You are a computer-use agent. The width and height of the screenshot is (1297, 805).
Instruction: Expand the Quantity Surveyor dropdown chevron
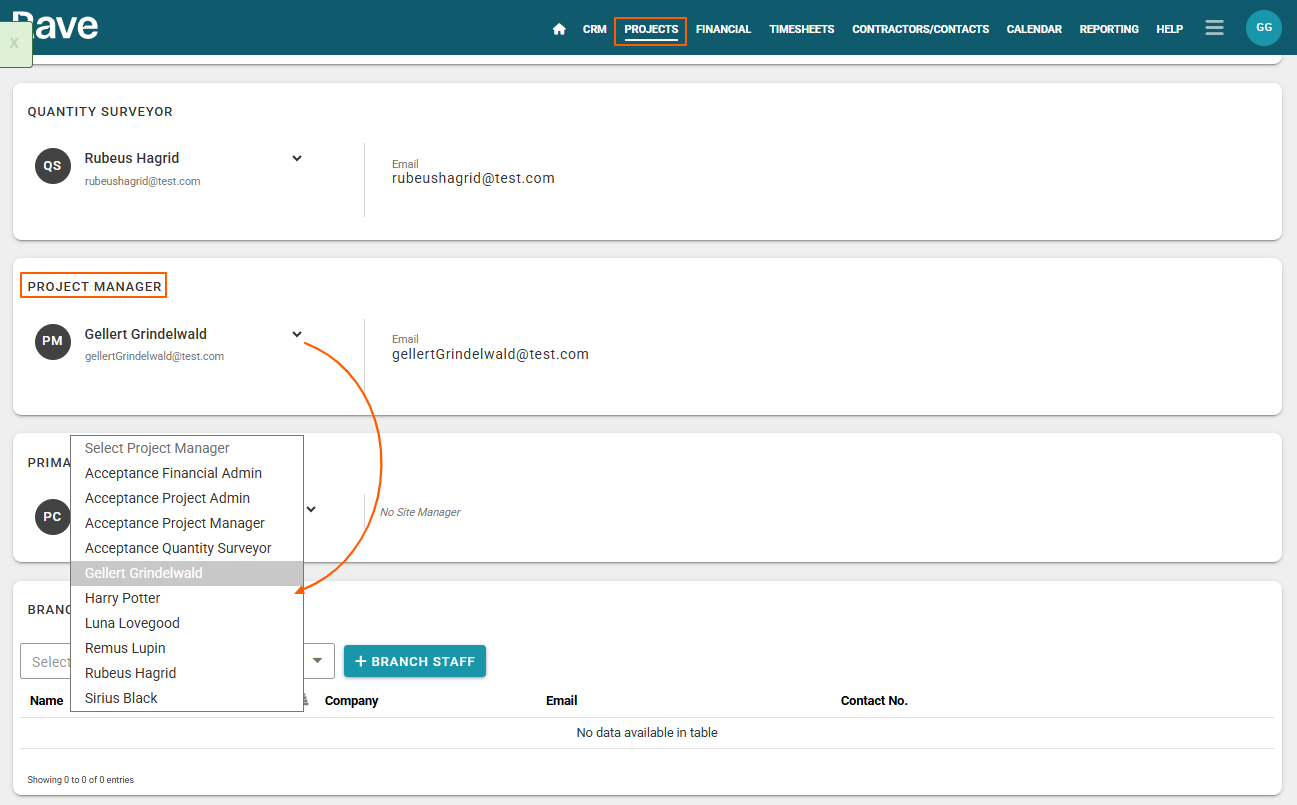coord(297,158)
